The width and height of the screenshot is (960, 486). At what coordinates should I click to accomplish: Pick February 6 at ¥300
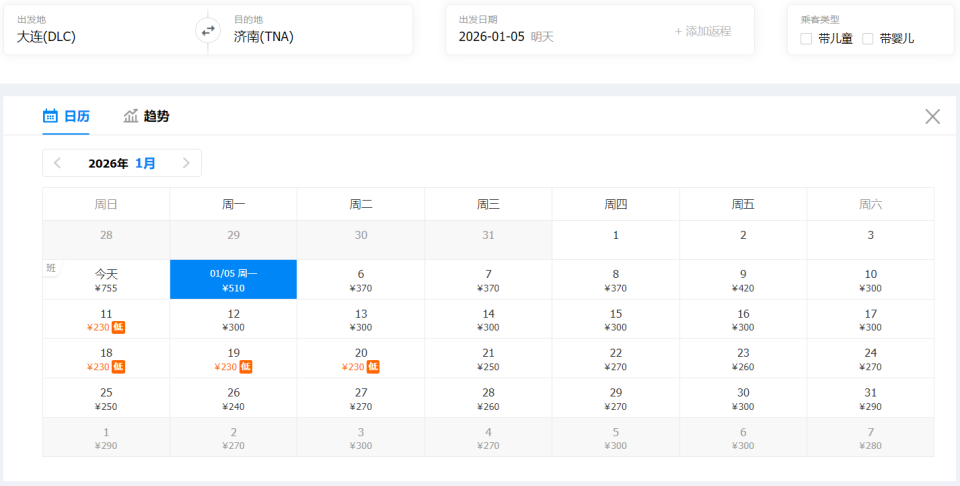pos(743,438)
